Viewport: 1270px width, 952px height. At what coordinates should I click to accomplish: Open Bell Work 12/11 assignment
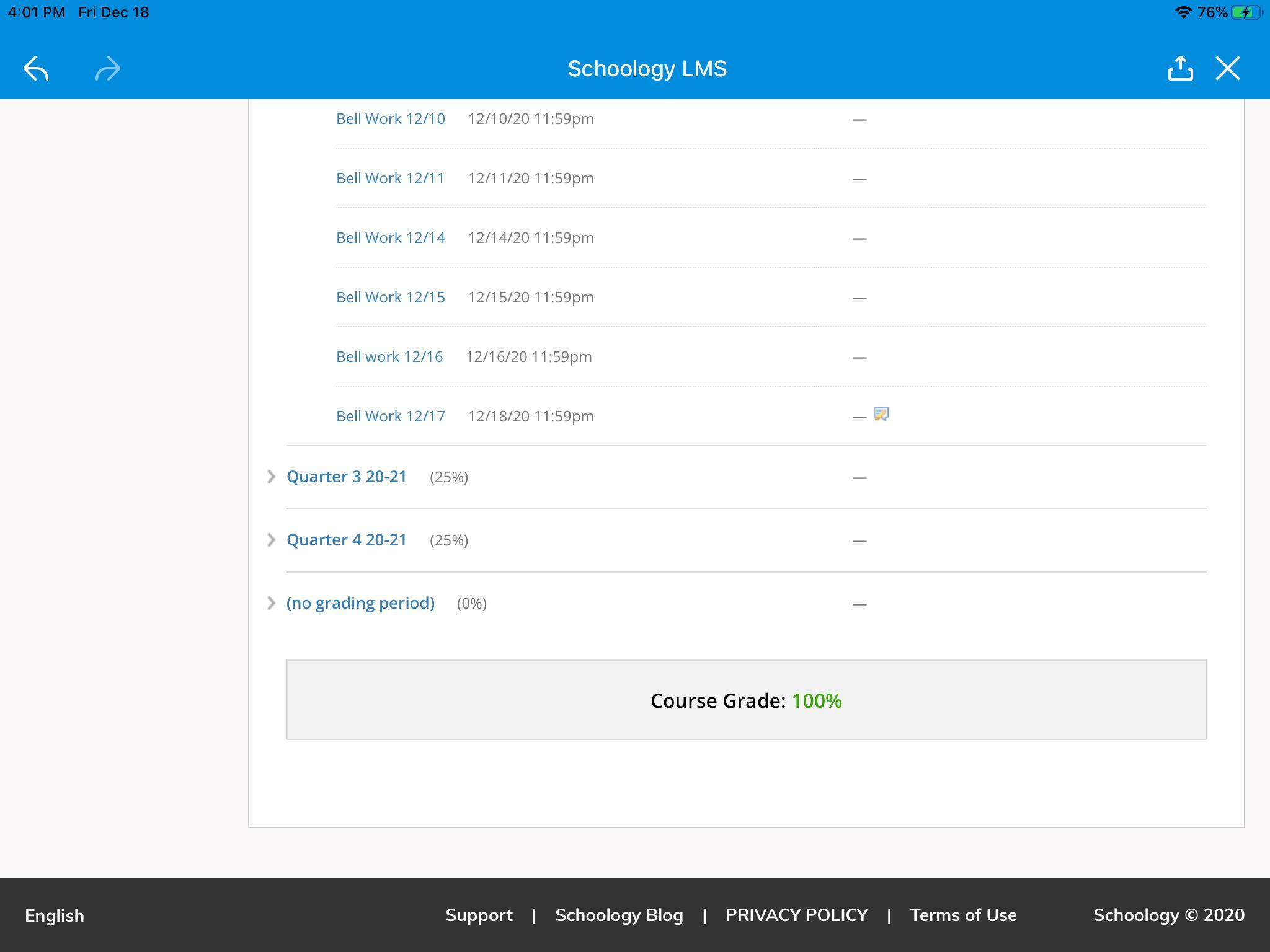point(390,178)
